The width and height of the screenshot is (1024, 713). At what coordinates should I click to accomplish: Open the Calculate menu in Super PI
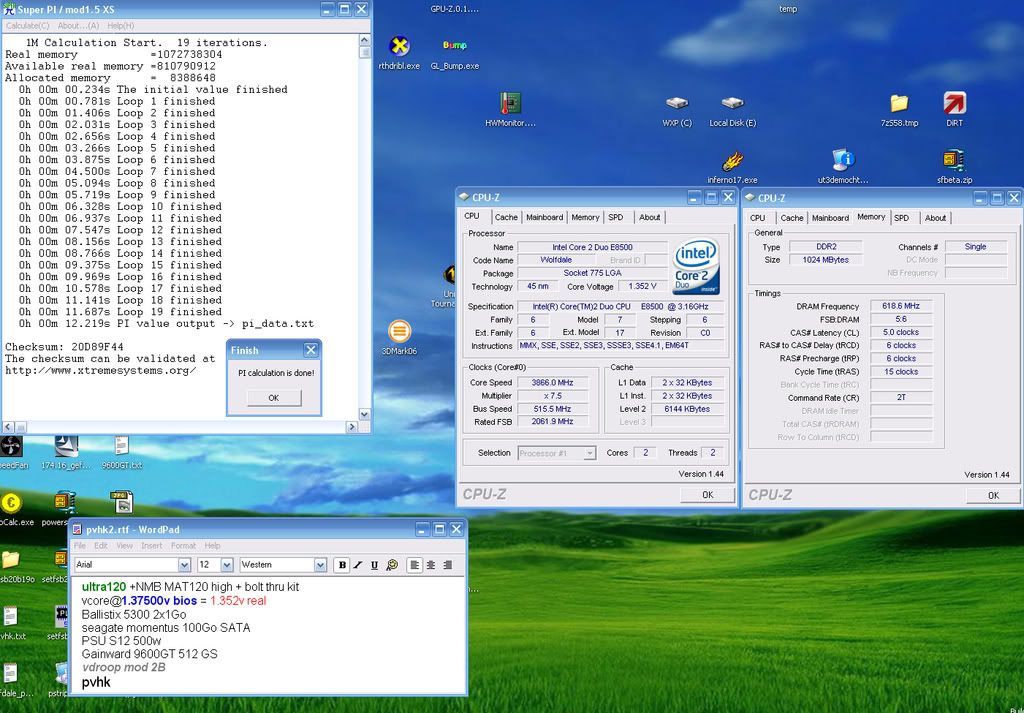click(27, 25)
